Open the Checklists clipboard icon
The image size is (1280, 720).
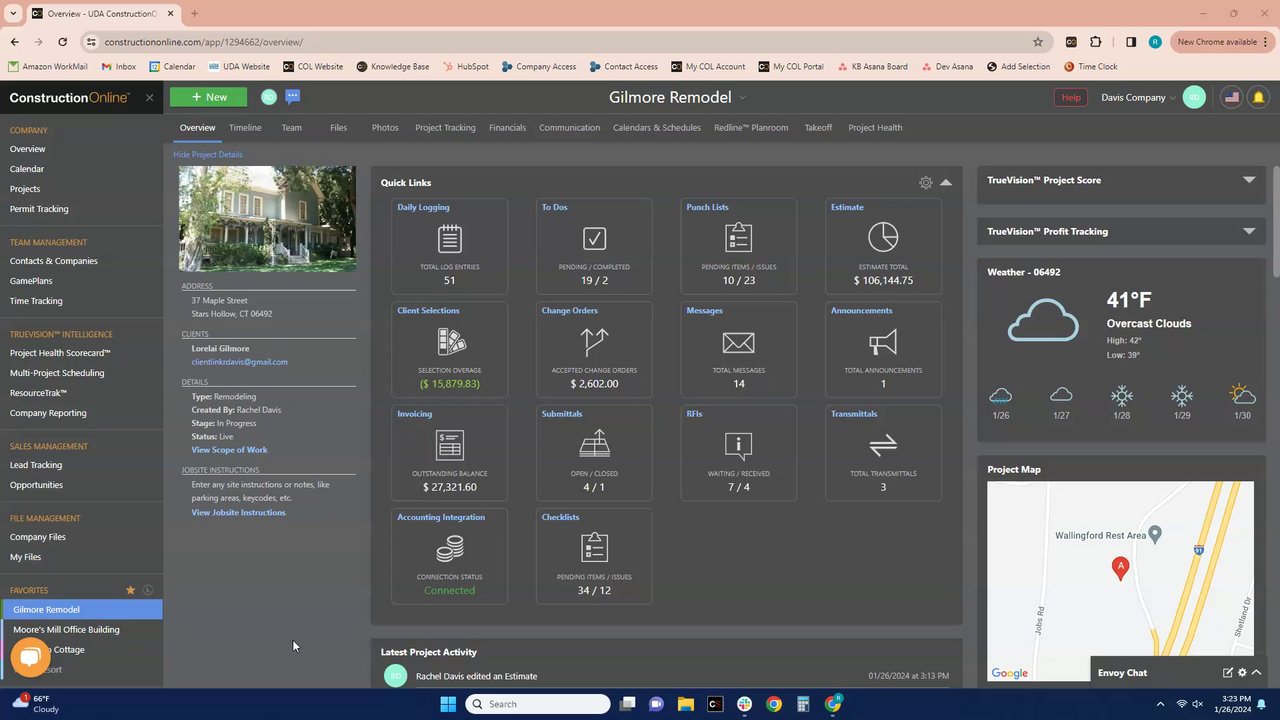[x=594, y=547]
